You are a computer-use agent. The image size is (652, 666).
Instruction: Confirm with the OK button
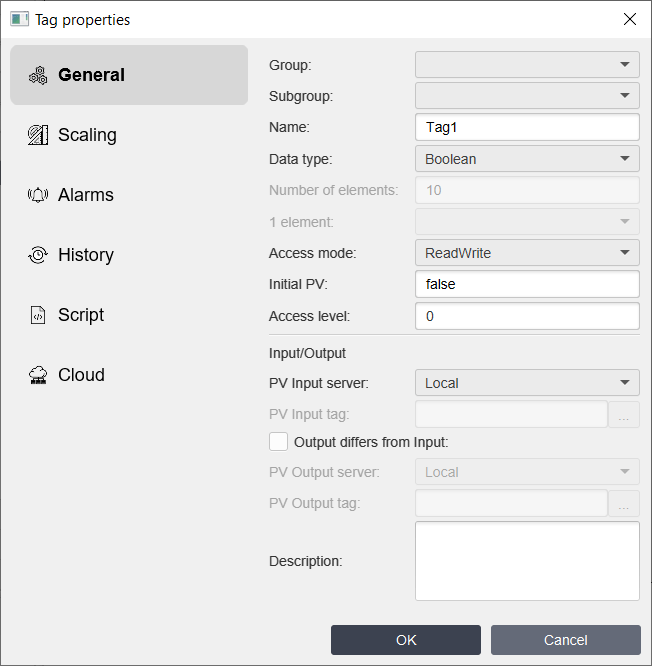pyautogui.click(x=406, y=640)
